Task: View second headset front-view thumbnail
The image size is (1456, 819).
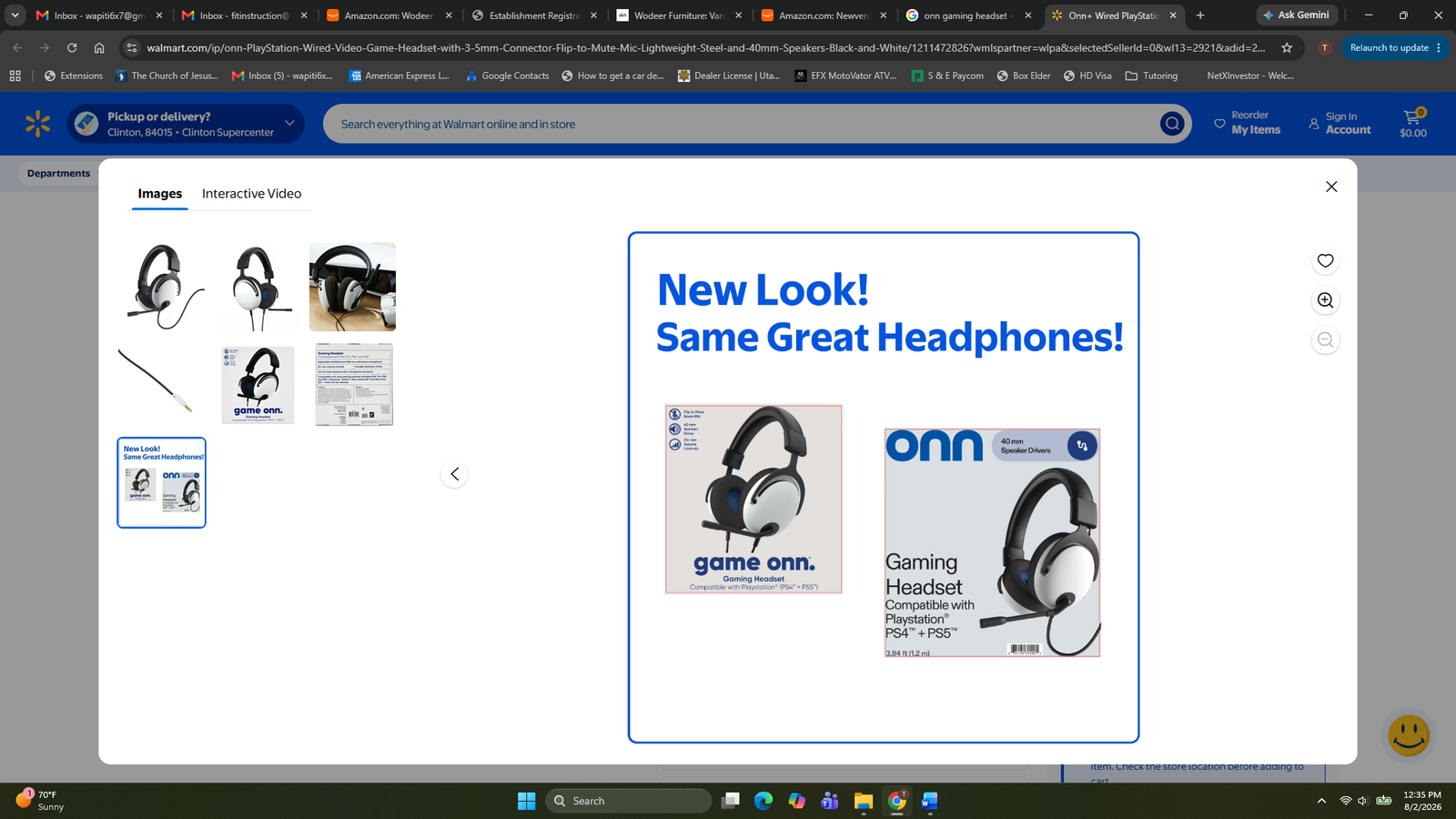Action: [x=258, y=287]
